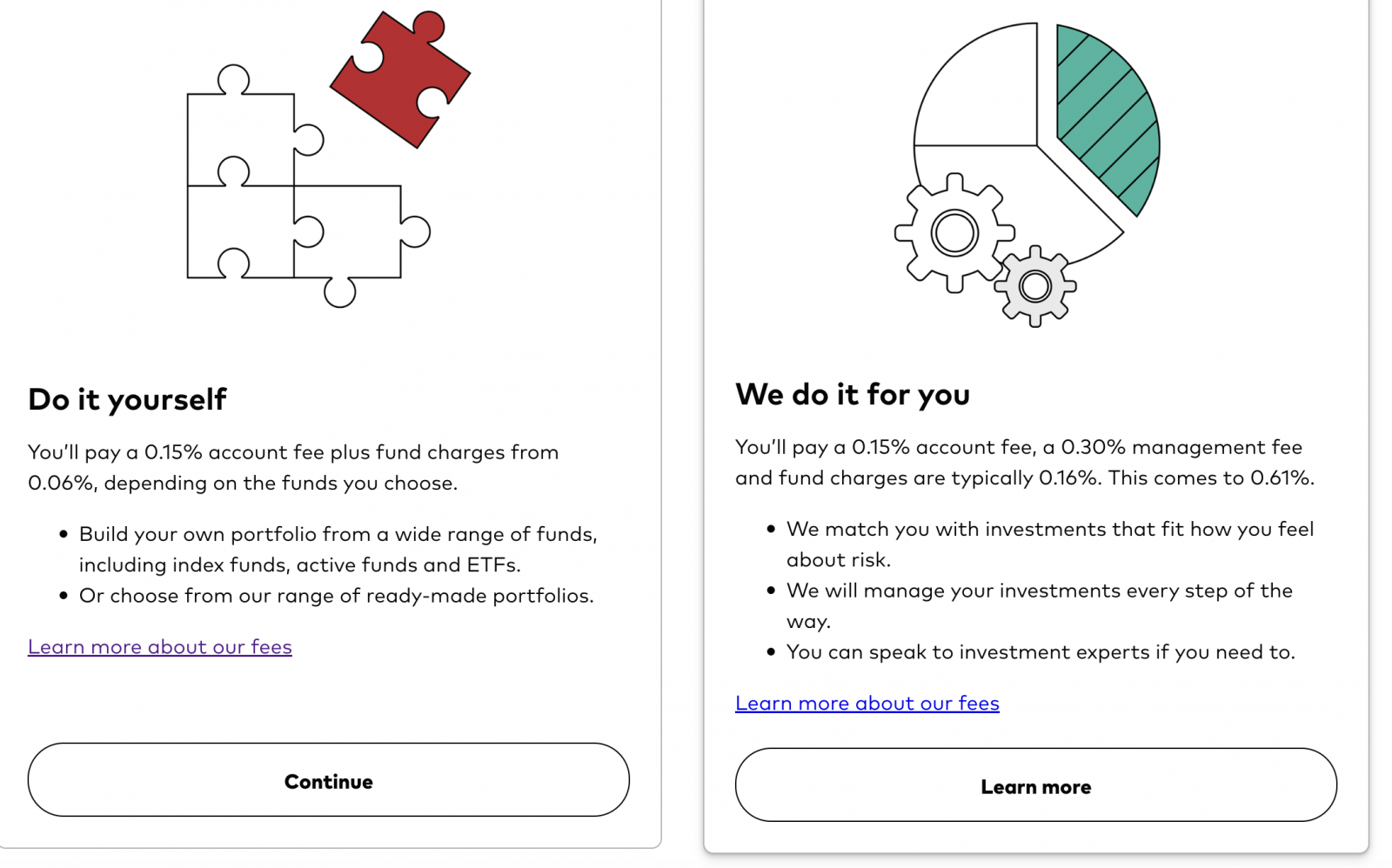
Task: Click the white interlocked puzzle pieces graphic
Action: coord(308,185)
